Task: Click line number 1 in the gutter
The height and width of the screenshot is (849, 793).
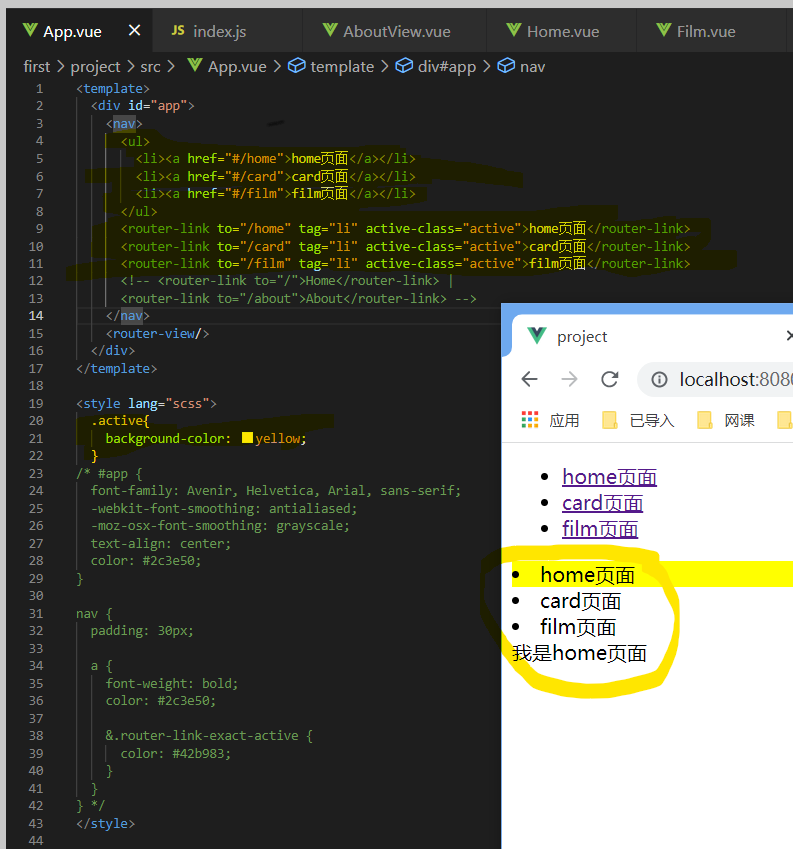Action: (x=40, y=88)
